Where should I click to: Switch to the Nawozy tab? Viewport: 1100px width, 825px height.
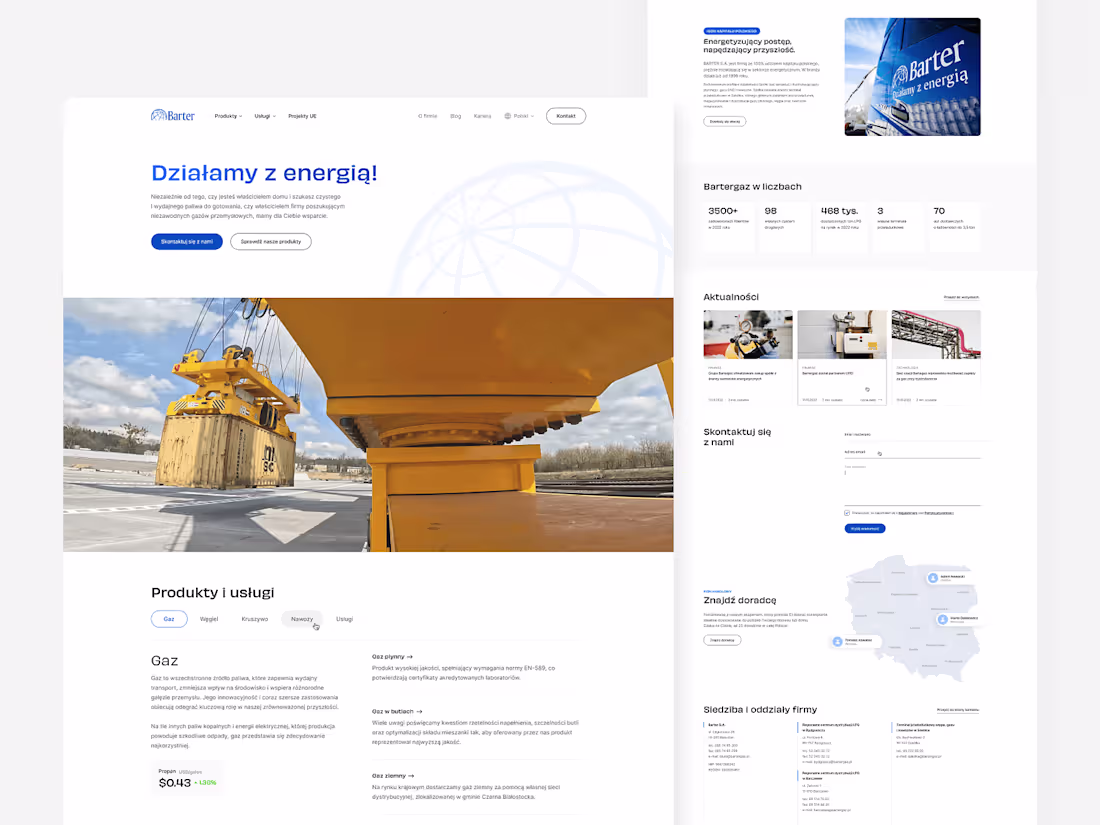(302, 618)
